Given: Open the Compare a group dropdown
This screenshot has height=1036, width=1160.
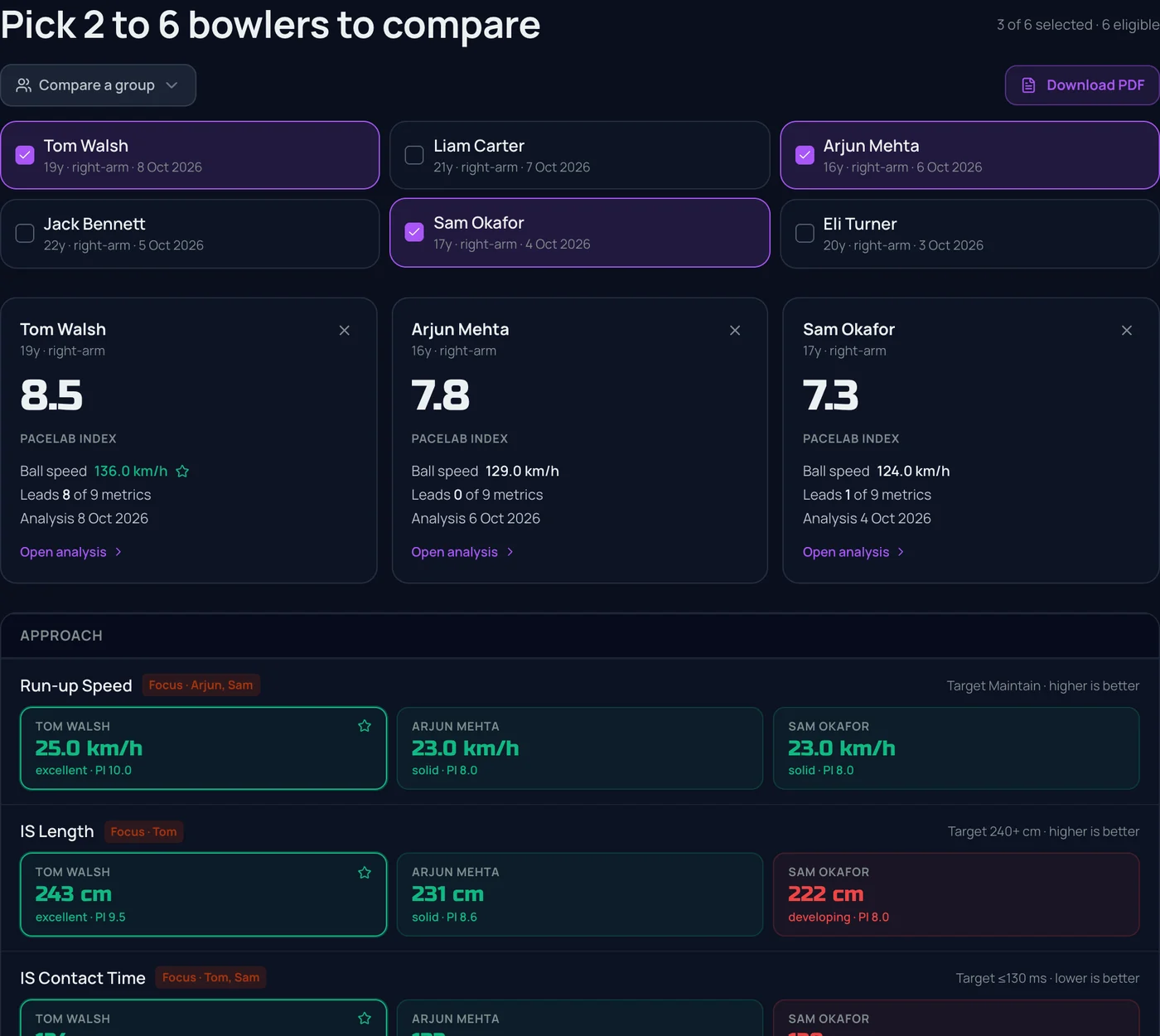Looking at the screenshot, I should coord(98,85).
